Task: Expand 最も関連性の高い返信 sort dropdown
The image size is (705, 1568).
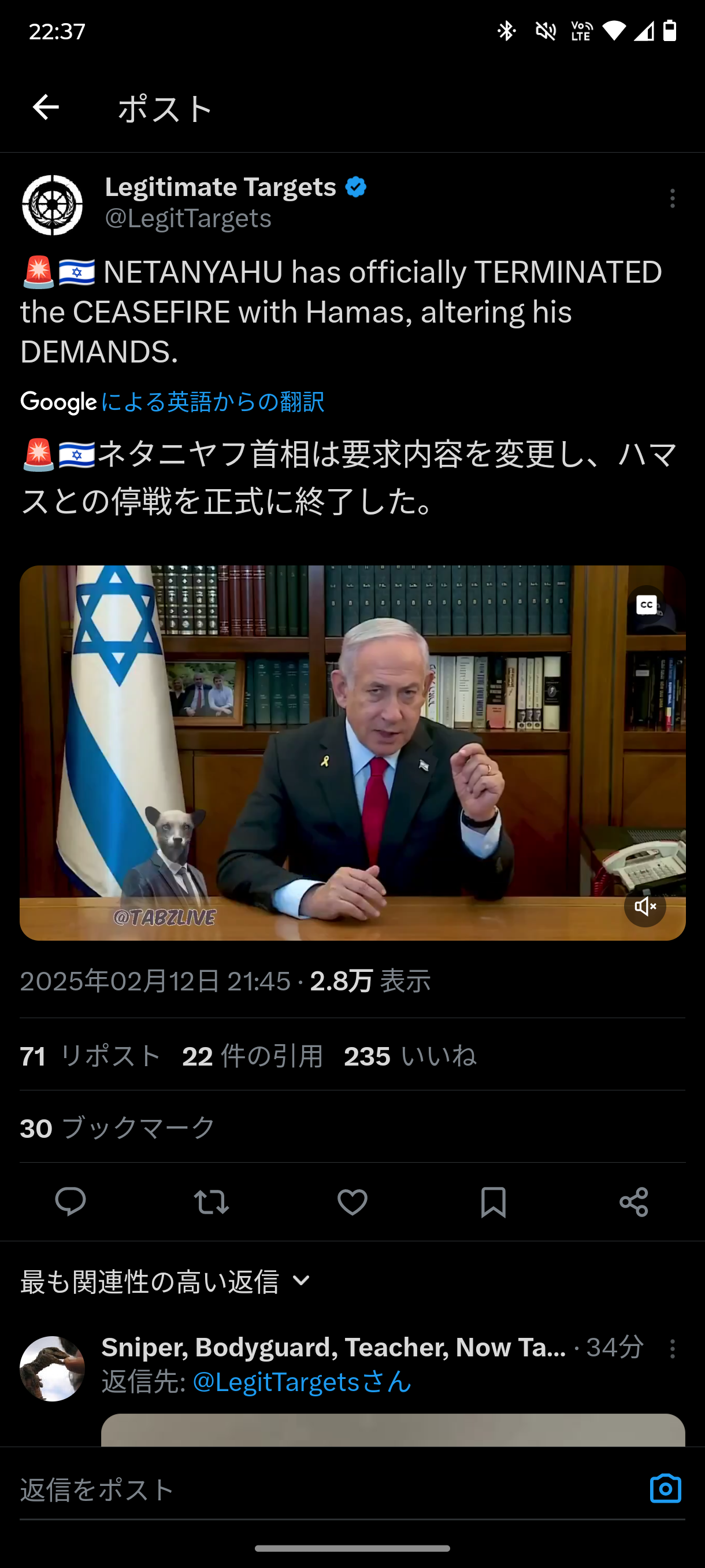Action: [166, 1281]
